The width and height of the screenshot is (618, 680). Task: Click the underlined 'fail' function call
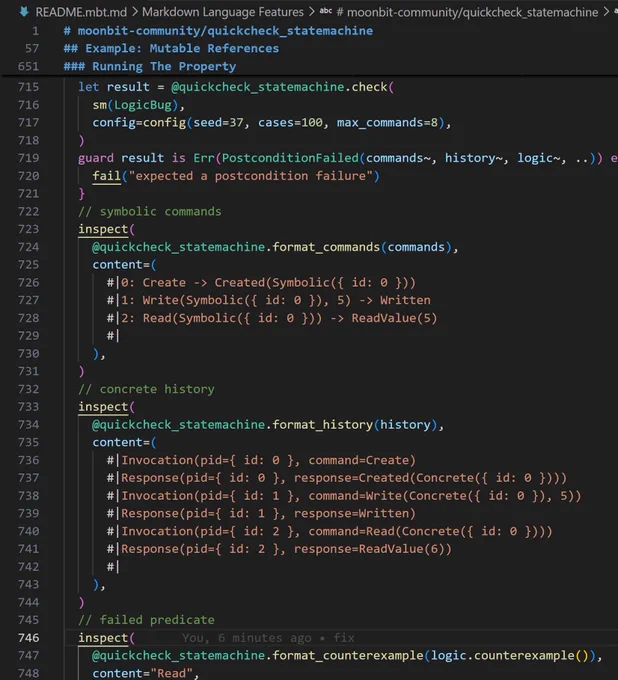tap(107, 176)
